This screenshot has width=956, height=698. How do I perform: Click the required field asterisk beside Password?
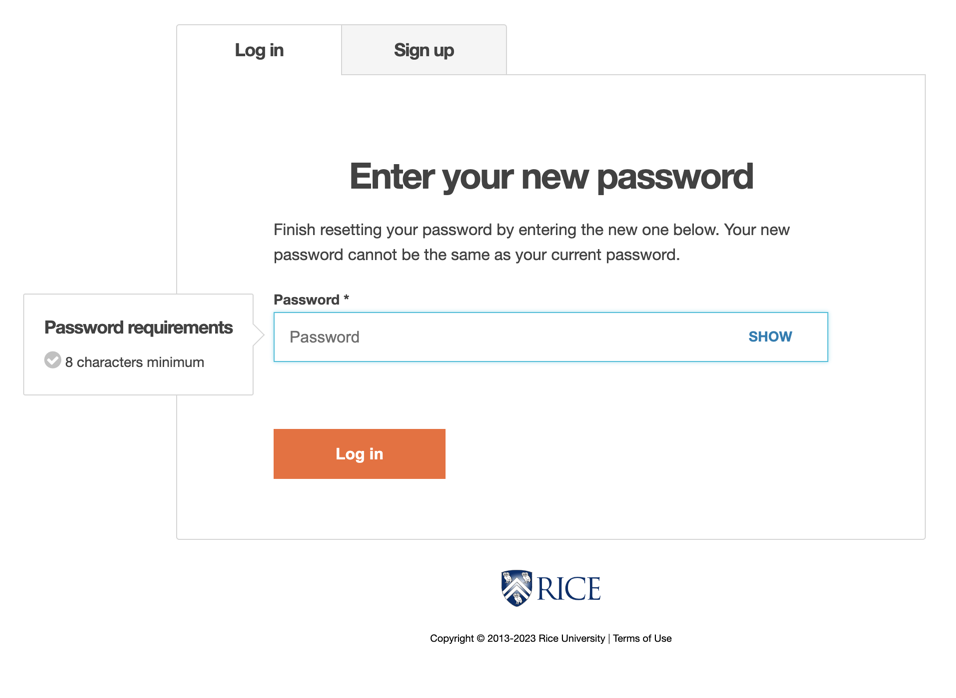tap(348, 299)
